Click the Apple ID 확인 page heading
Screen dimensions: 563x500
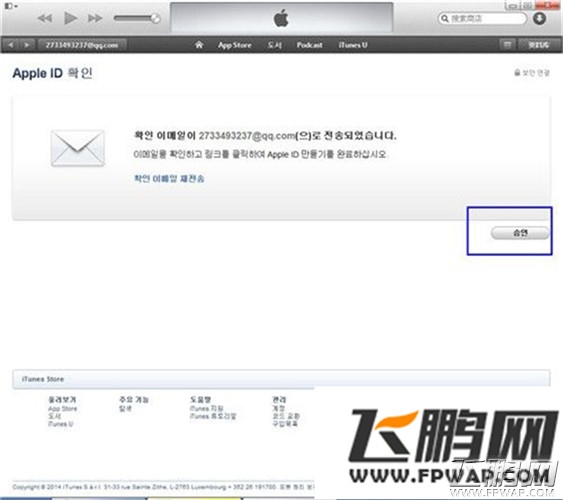click(53, 73)
